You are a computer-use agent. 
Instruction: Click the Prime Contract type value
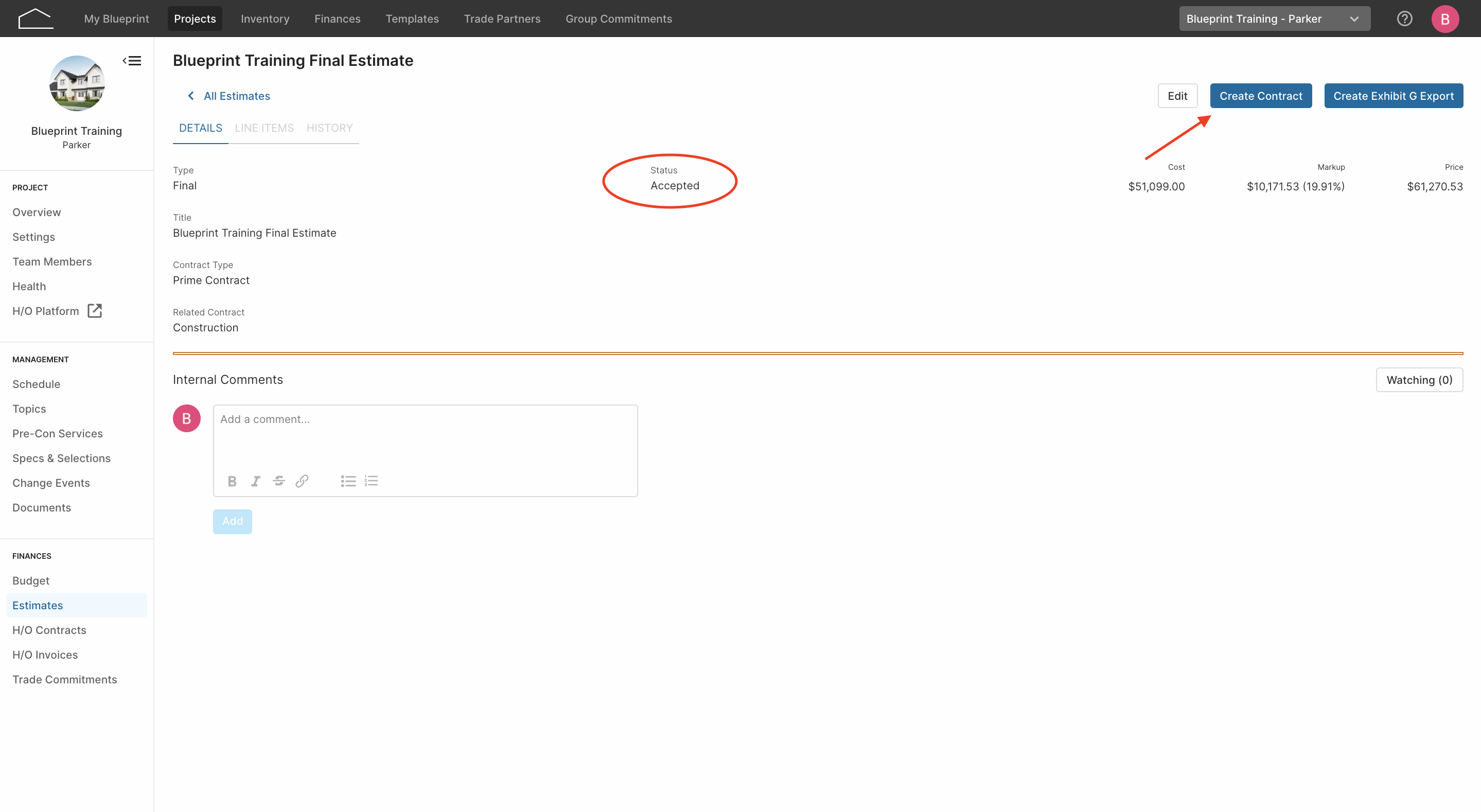(x=211, y=280)
